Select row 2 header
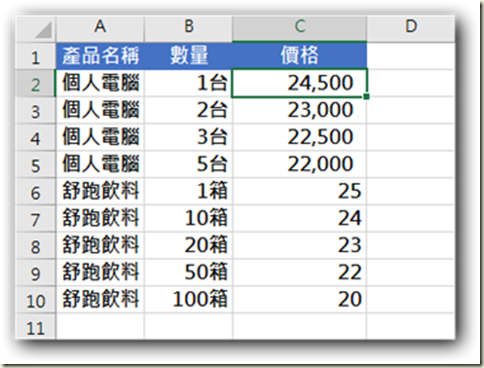 pyautogui.click(x=36, y=83)
